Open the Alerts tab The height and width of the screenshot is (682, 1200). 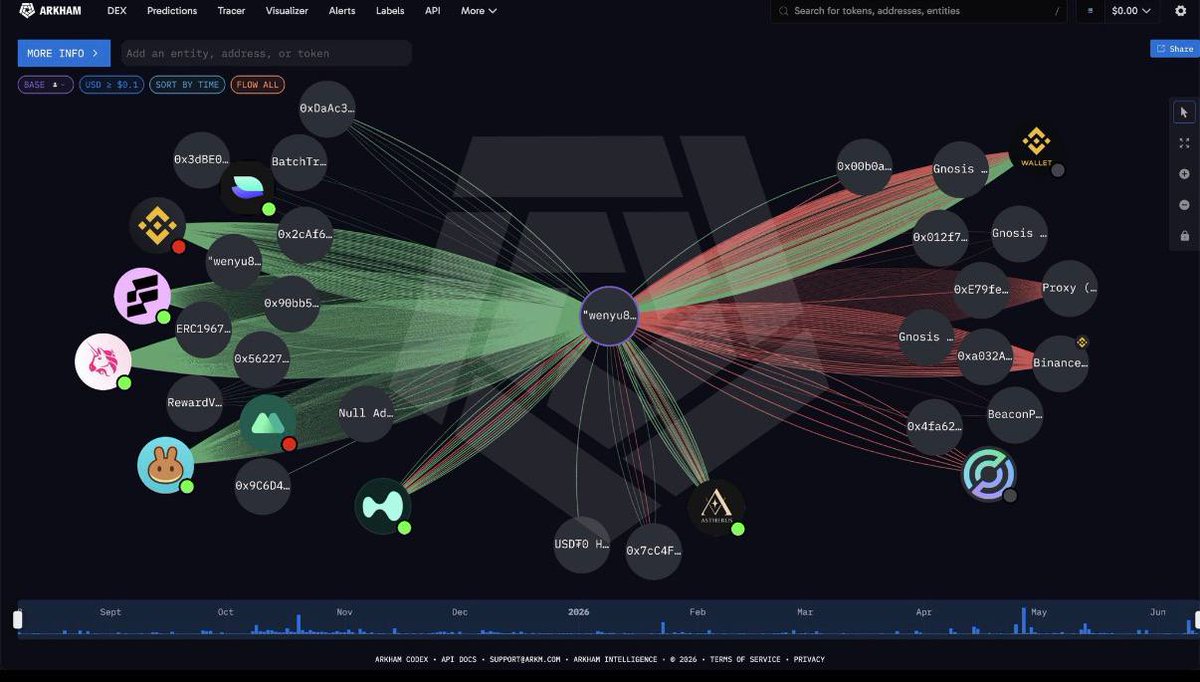click(342, 11)
